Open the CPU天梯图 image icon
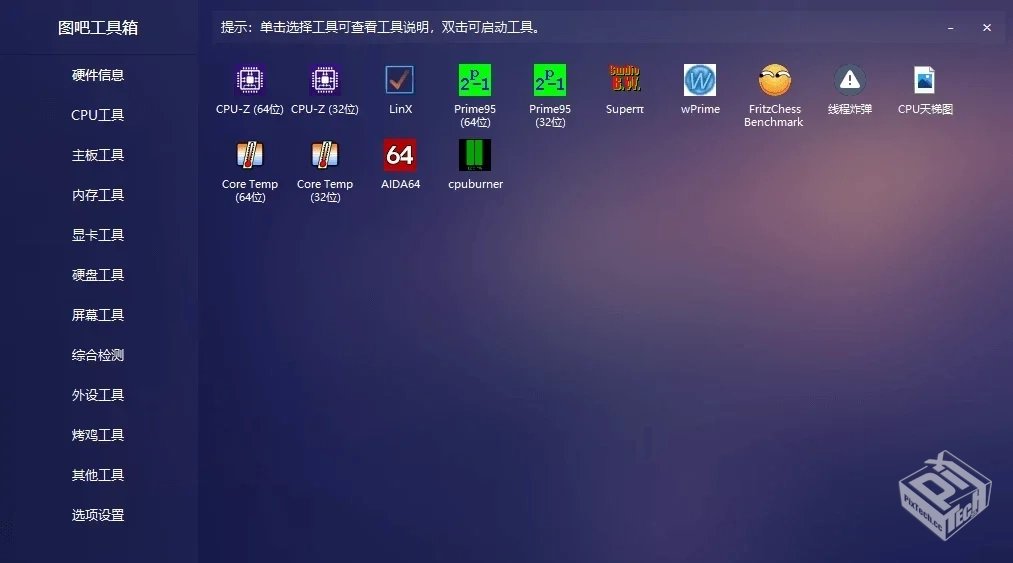 [x=924, y=80]
